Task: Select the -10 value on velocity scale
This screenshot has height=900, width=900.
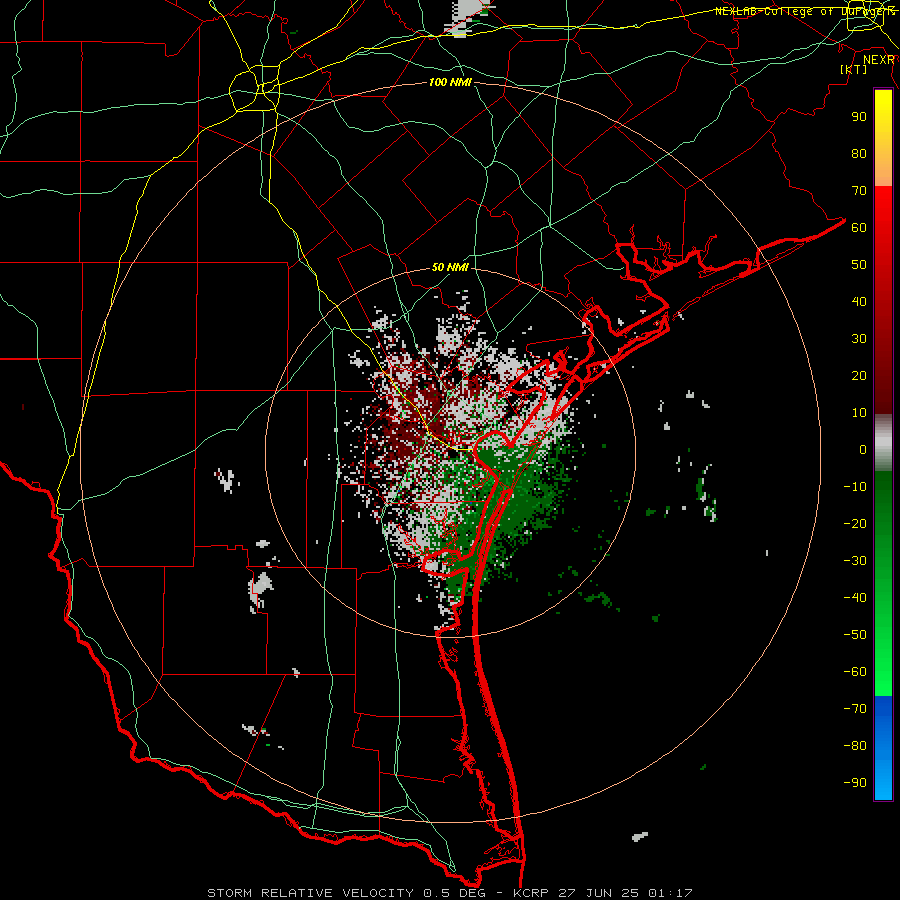Action: coord(855,487)
